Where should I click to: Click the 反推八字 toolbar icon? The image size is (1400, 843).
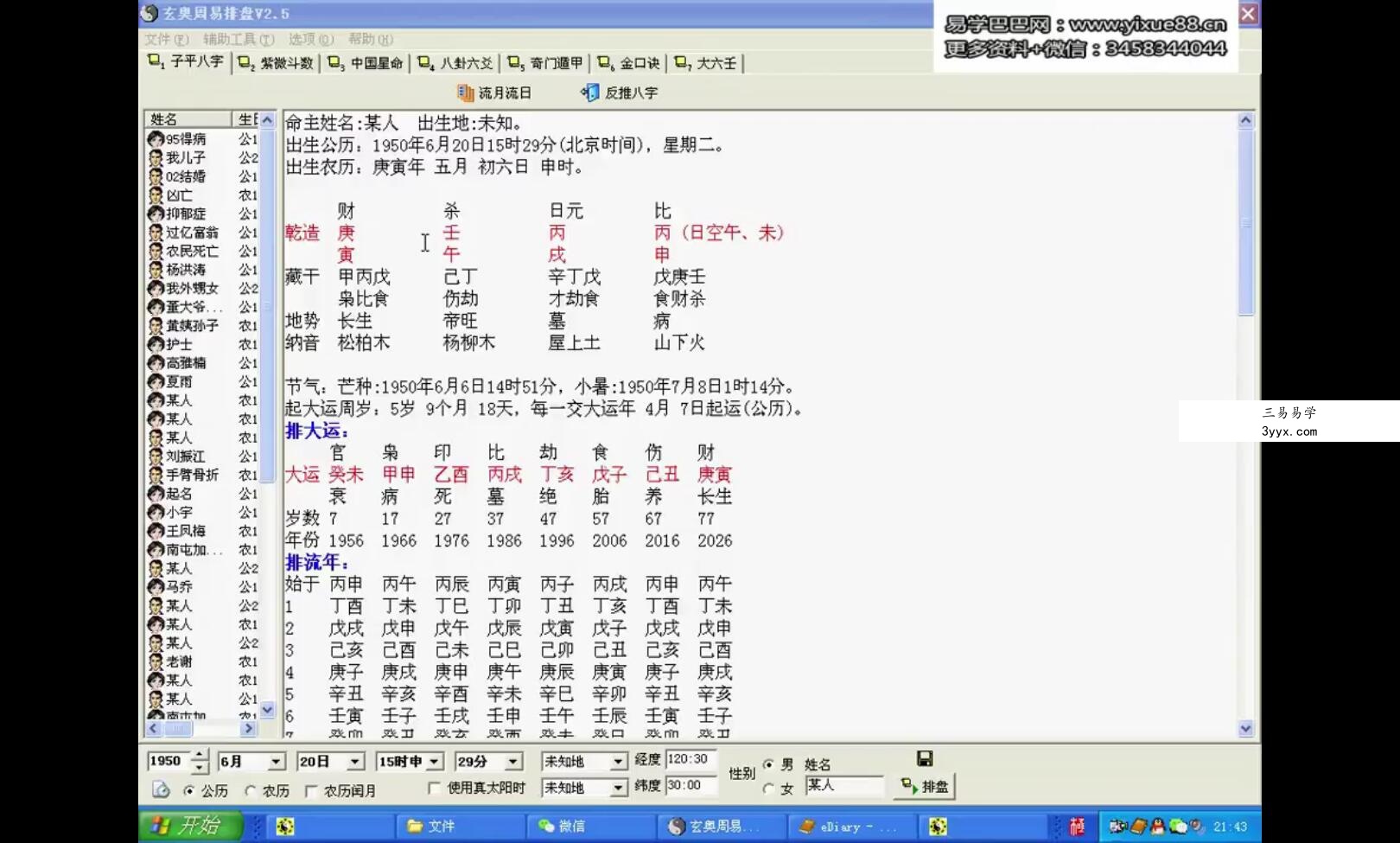[x=590, y=93]
